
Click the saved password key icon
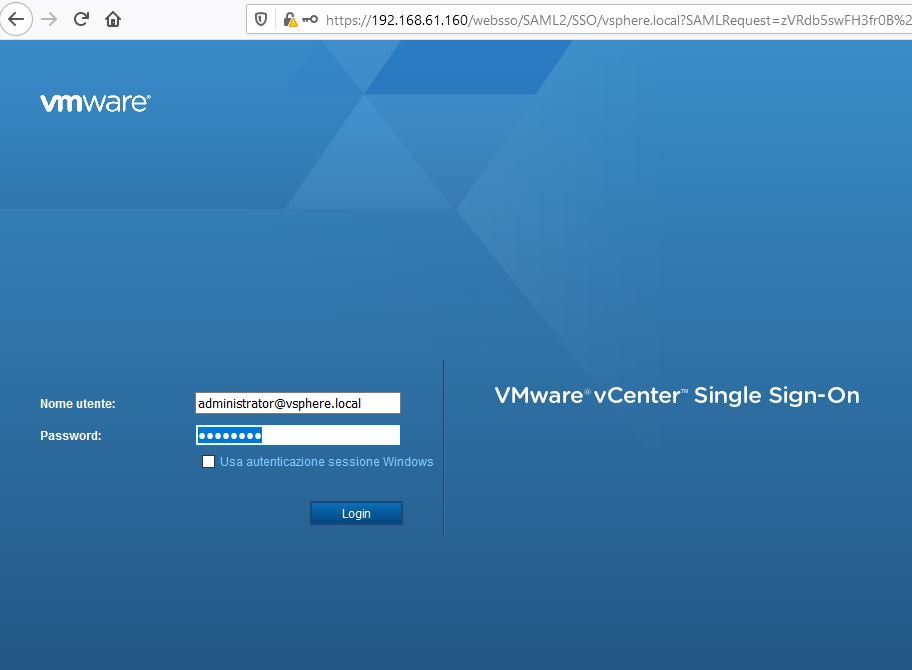pyautogui.click(x=310, y=20)
